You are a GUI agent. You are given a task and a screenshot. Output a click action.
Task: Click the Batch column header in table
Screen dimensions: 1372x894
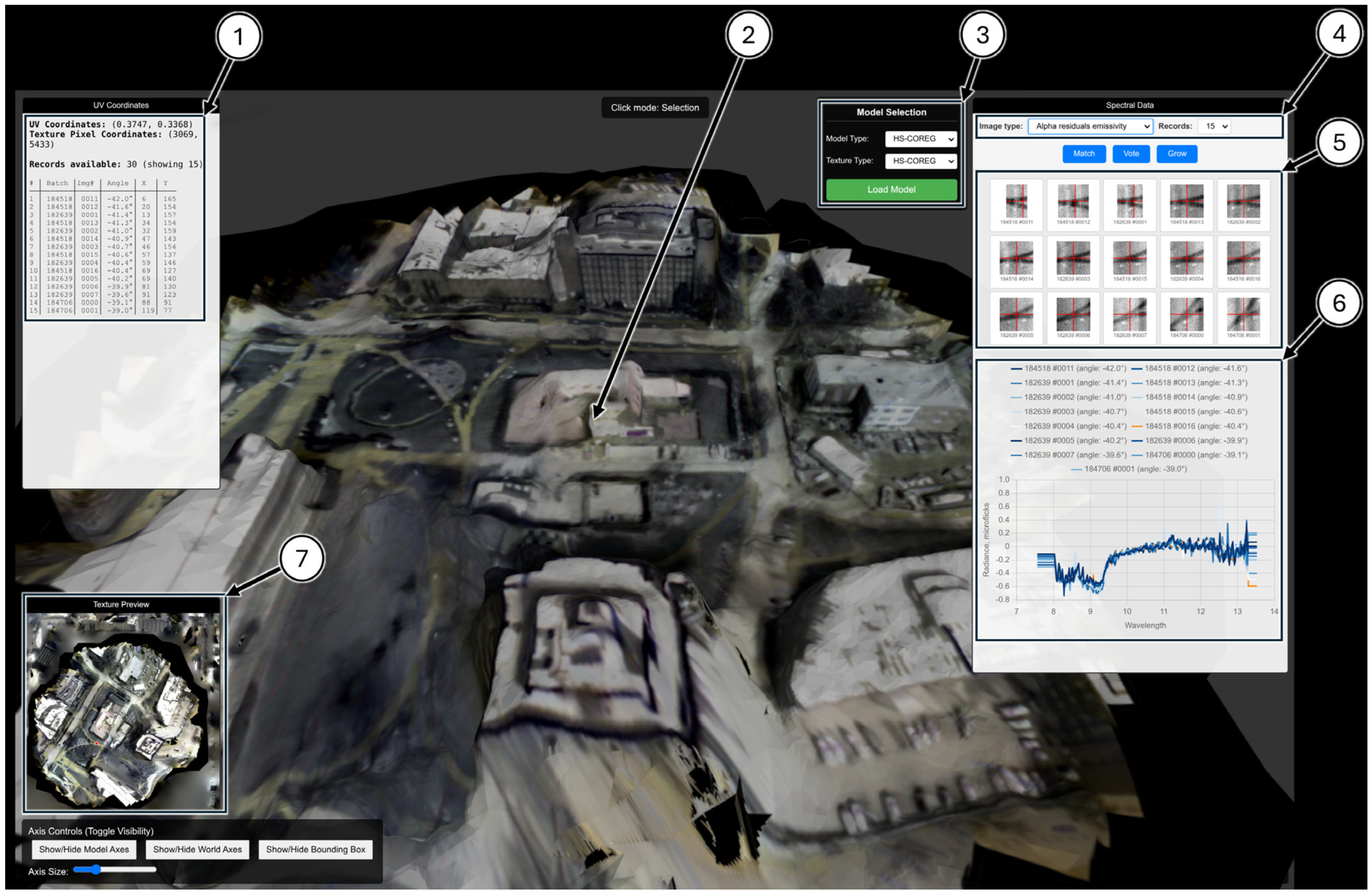57,183
